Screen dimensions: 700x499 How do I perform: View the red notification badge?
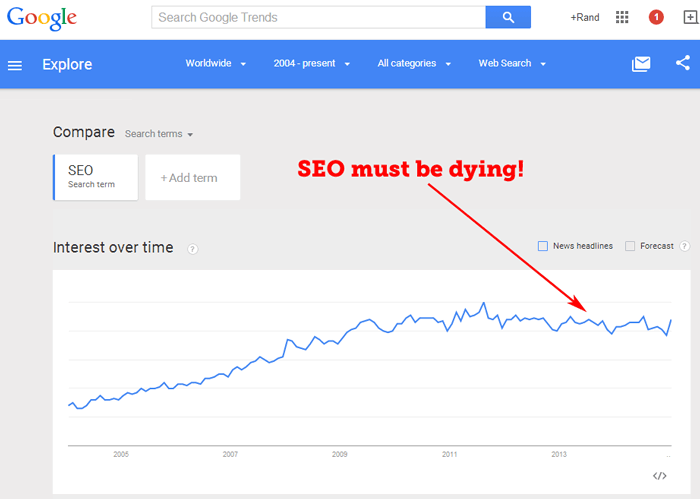(656, 17)
